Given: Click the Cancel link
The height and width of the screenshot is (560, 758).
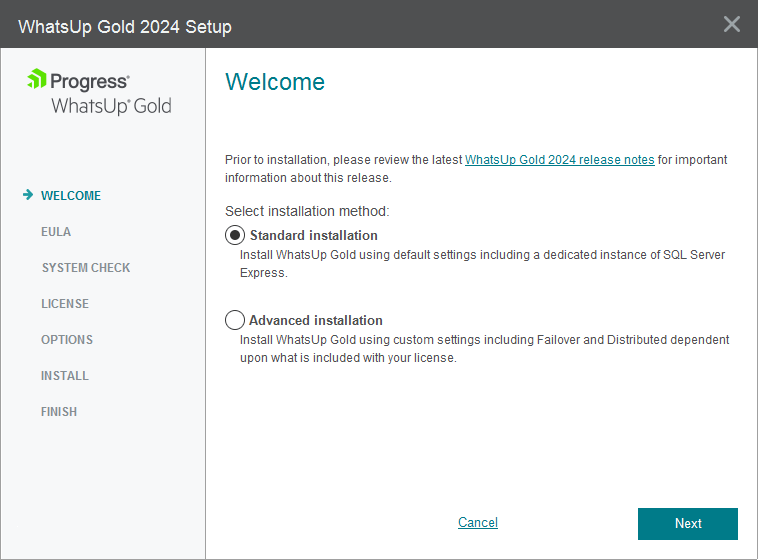Looking at the screenshot, I should [478, 523].
